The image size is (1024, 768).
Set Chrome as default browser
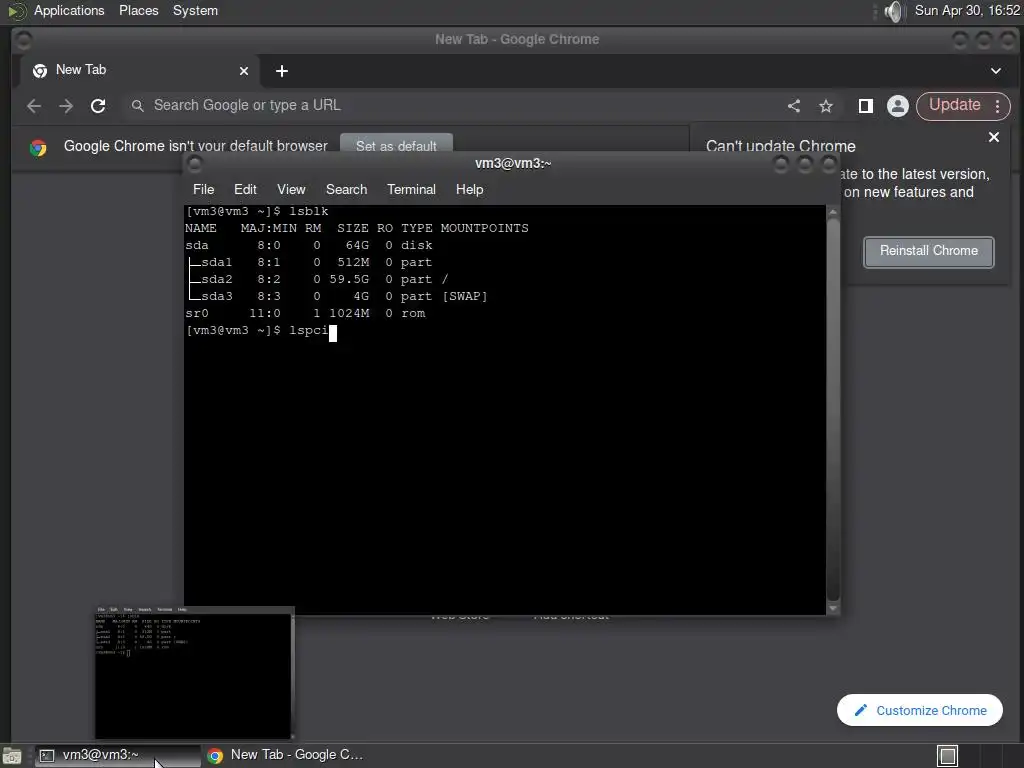pyautogui.click(x=396, y=144)
